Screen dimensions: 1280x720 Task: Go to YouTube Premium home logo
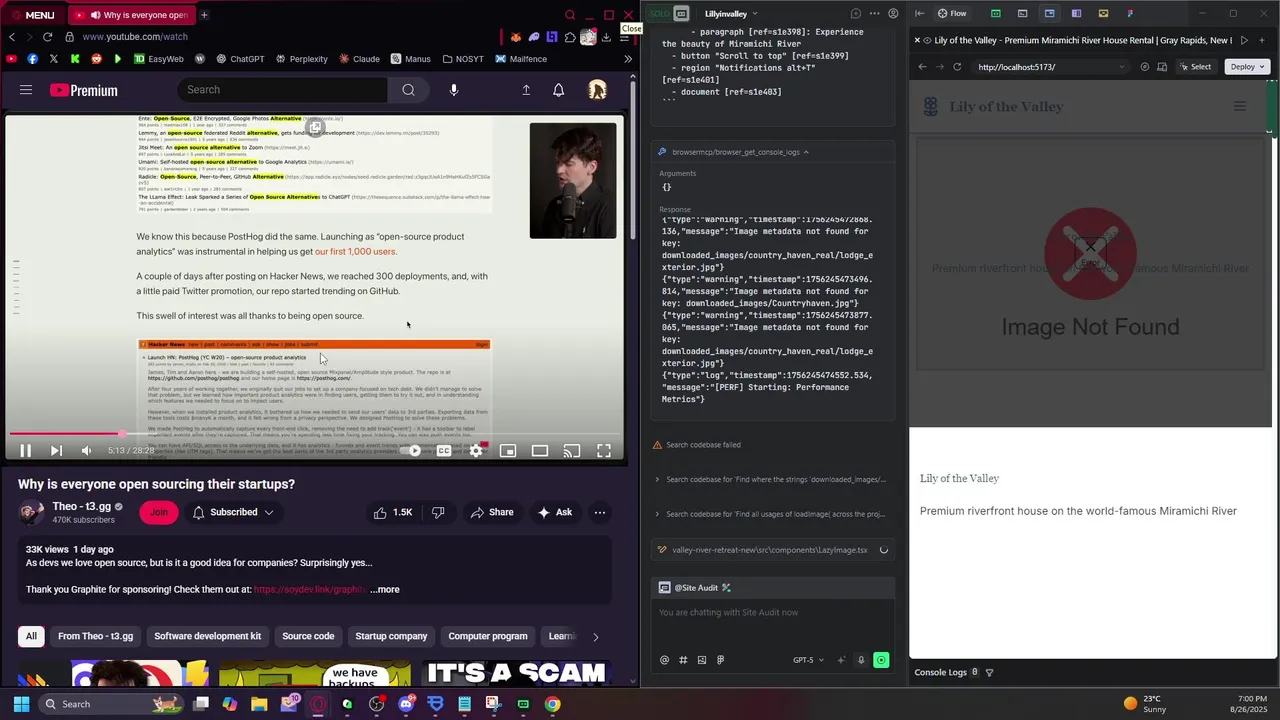coord(84,90)
